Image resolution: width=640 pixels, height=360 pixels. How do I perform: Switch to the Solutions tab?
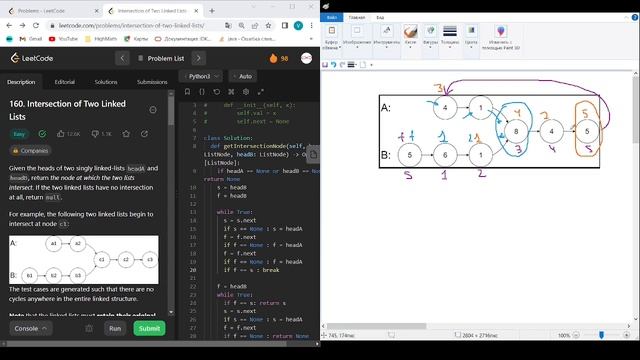(x=106, y=82)
